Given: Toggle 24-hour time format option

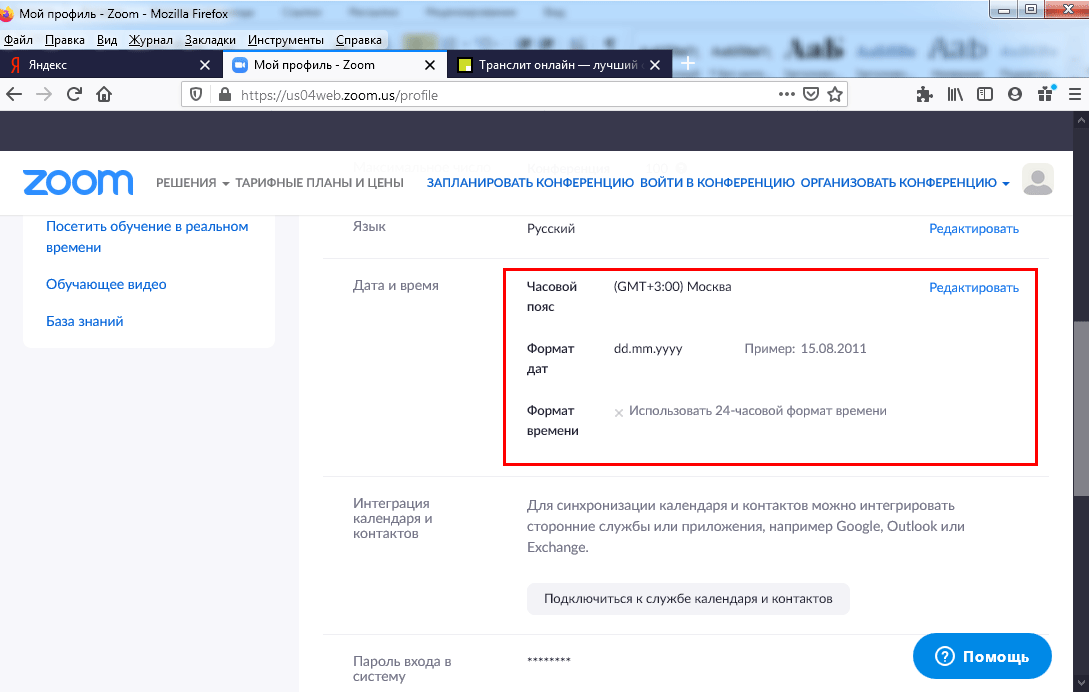Looking at the screenshot, I should point(618,411).
